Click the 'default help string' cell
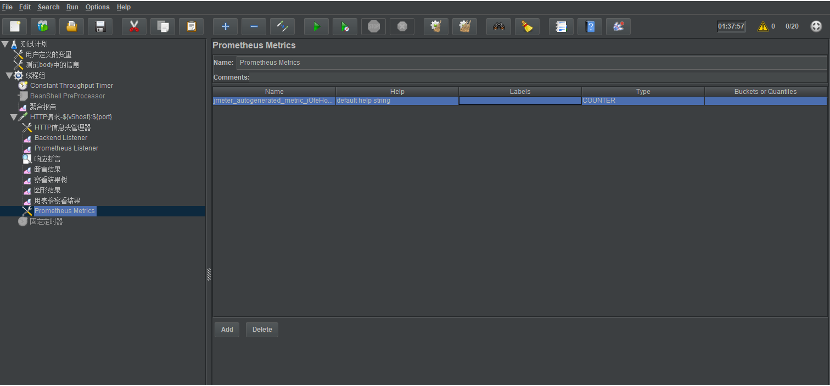Screen dimensions: 830x386 tap(397, 101)
